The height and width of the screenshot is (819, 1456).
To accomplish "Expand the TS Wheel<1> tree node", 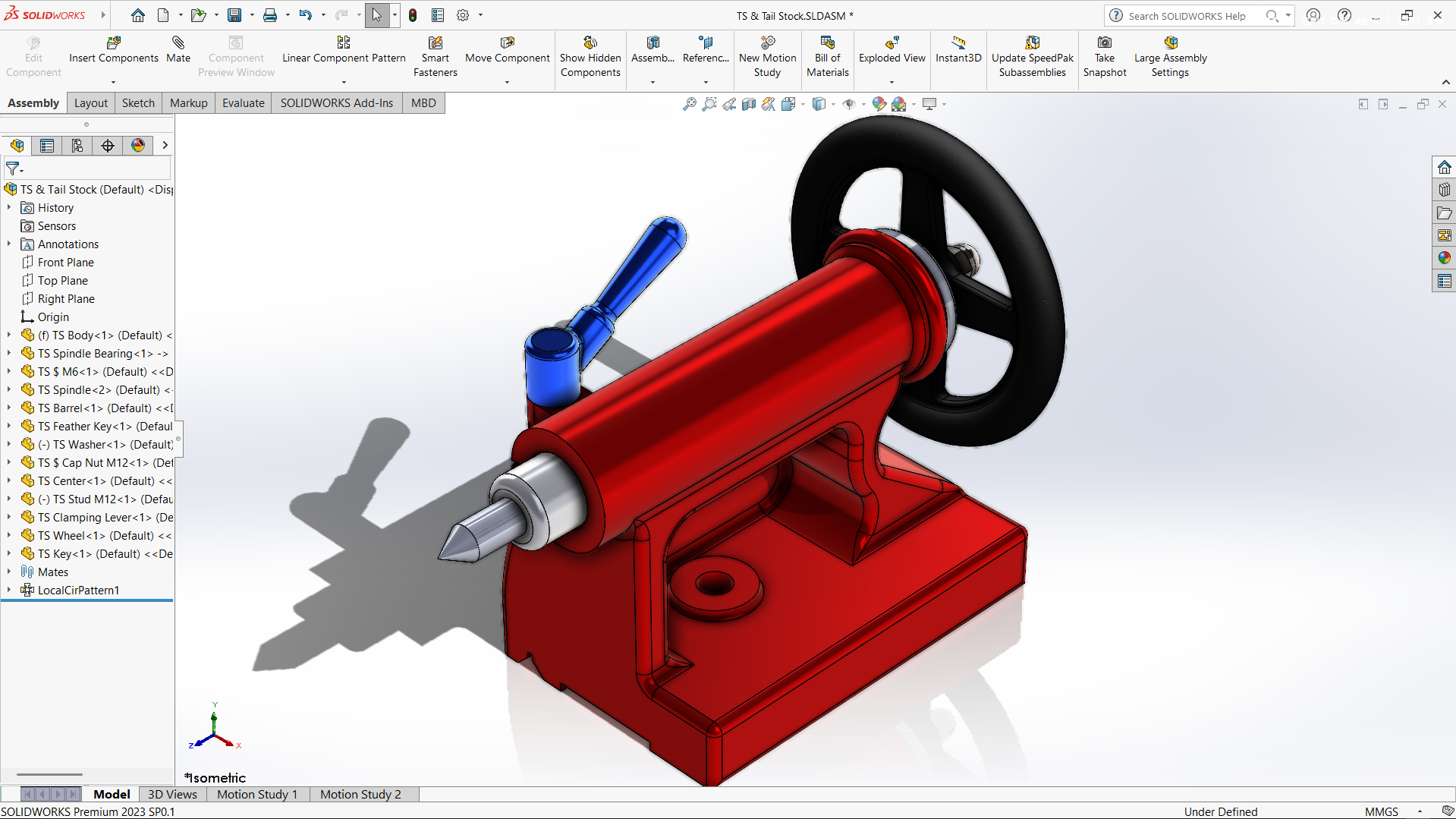I will (9, 536).
